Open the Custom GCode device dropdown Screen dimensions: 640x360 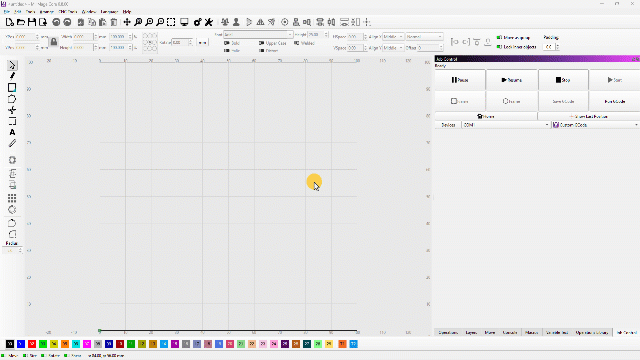(596, 125)
